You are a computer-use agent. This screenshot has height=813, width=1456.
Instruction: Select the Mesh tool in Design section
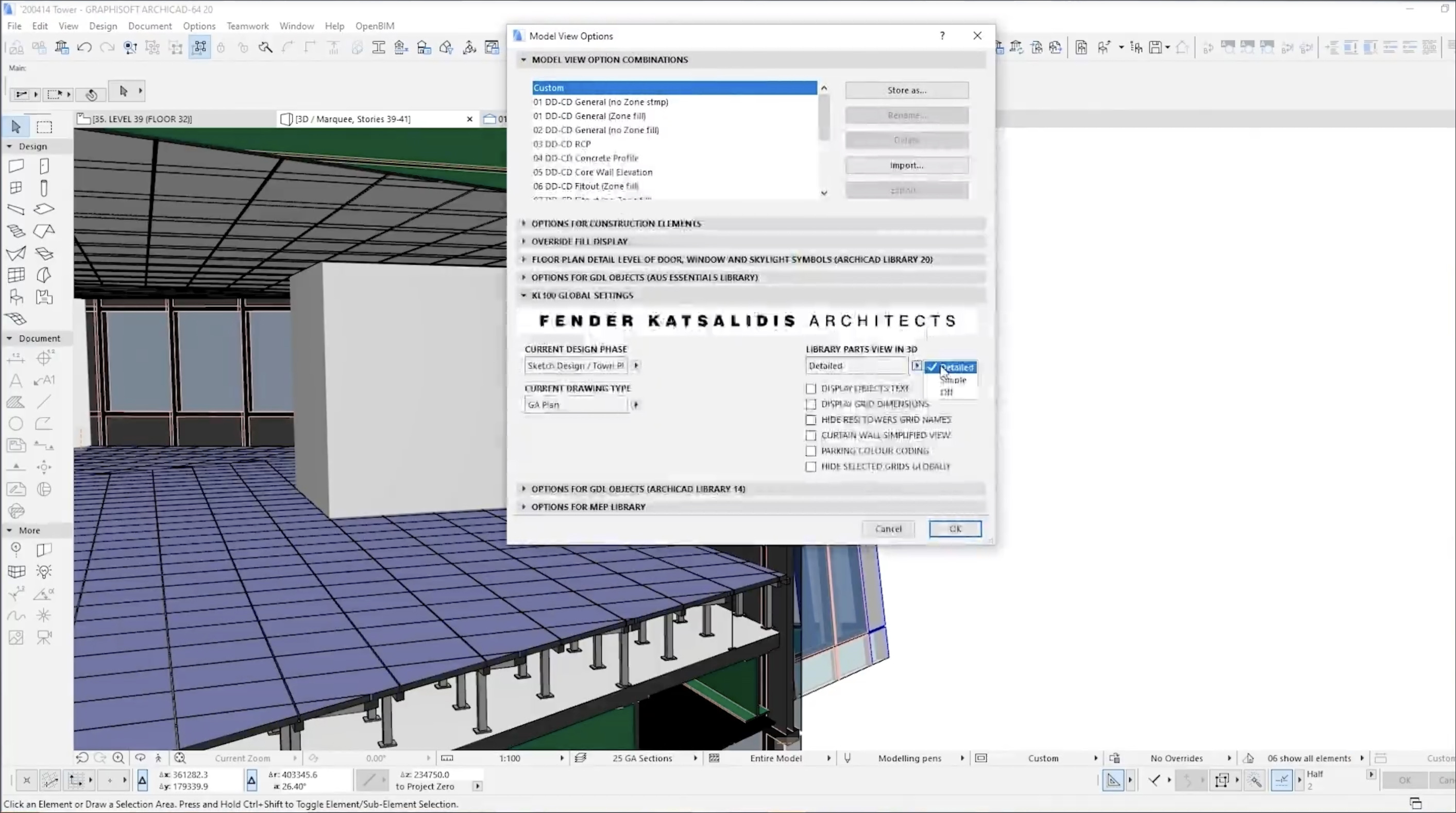tap(16, 319)
